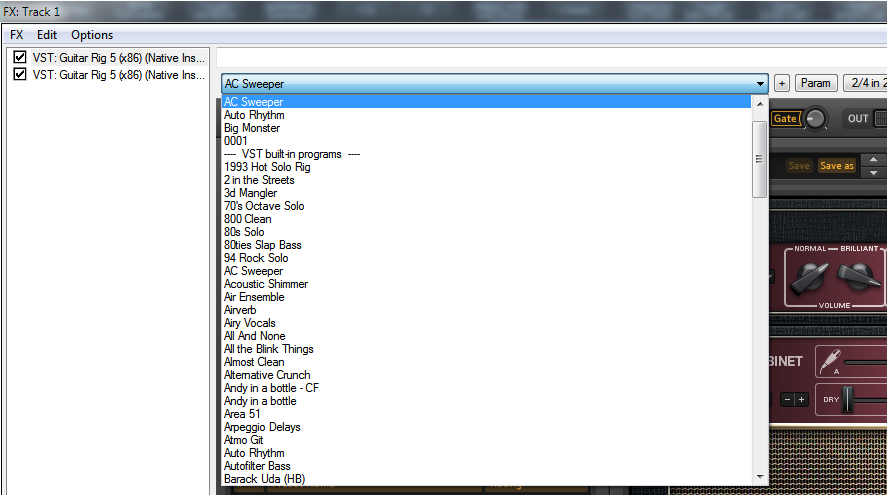The height and width of the screenshot is (495, 887).
Task: Select 2 in the Streets preset
Action: click(486, 180)
